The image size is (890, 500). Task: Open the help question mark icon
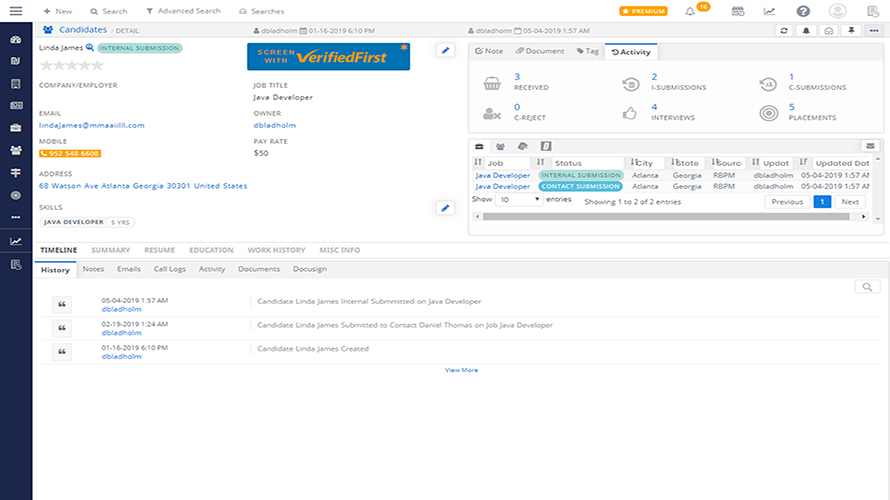tap(803, 11)
